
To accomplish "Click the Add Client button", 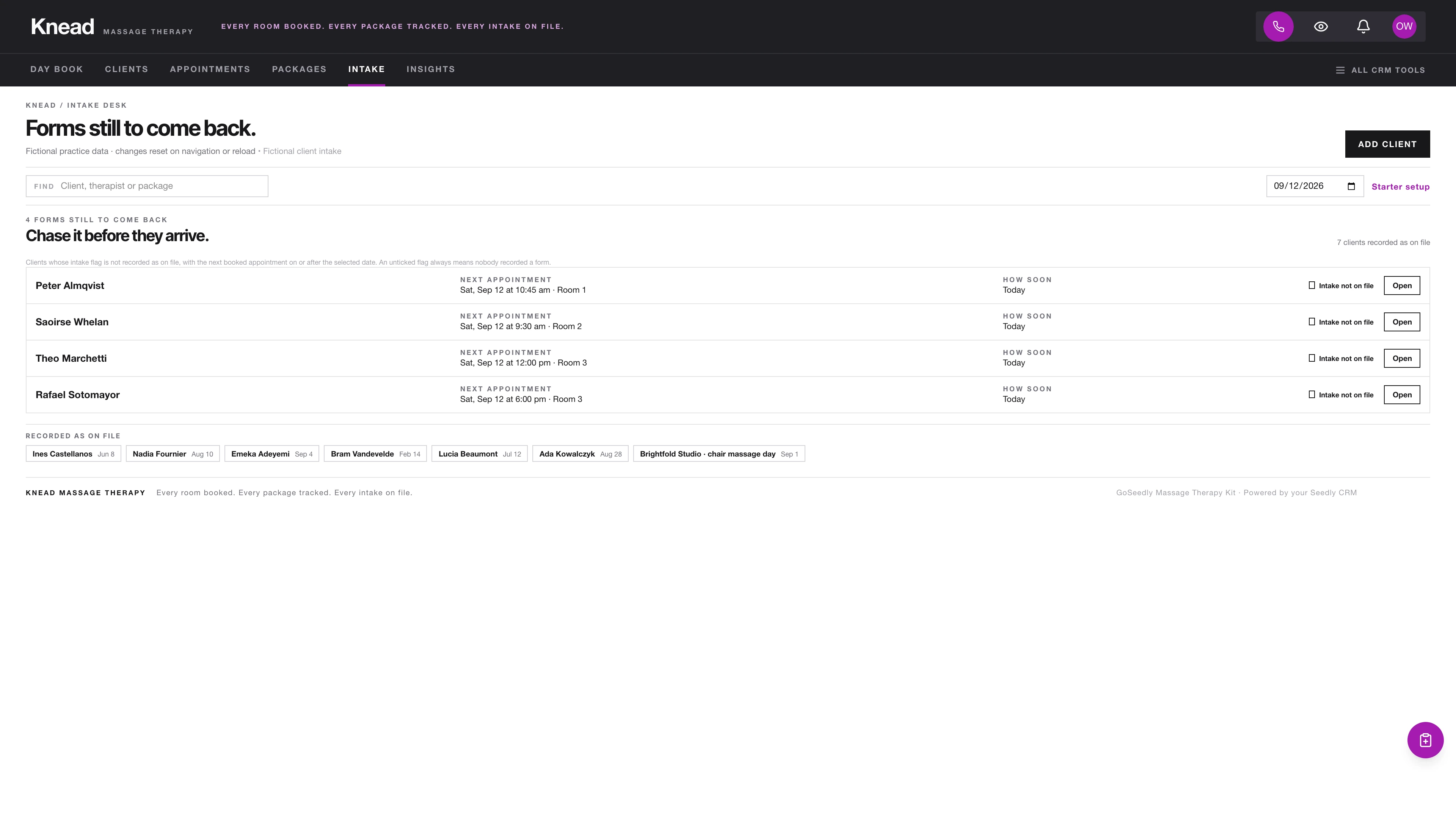I will click(1387, 144).
